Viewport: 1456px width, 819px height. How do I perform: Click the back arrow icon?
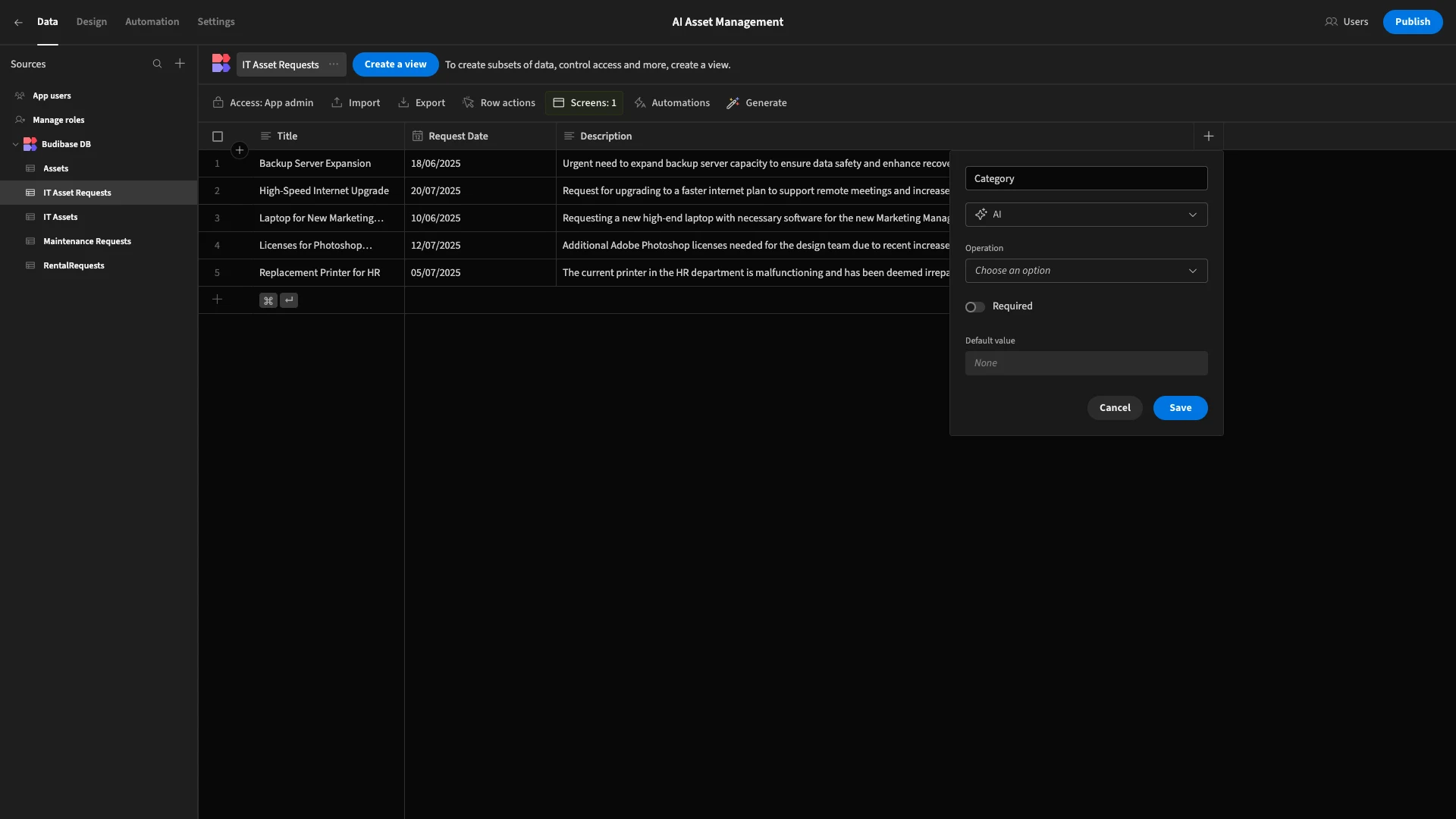coord(18,22)
